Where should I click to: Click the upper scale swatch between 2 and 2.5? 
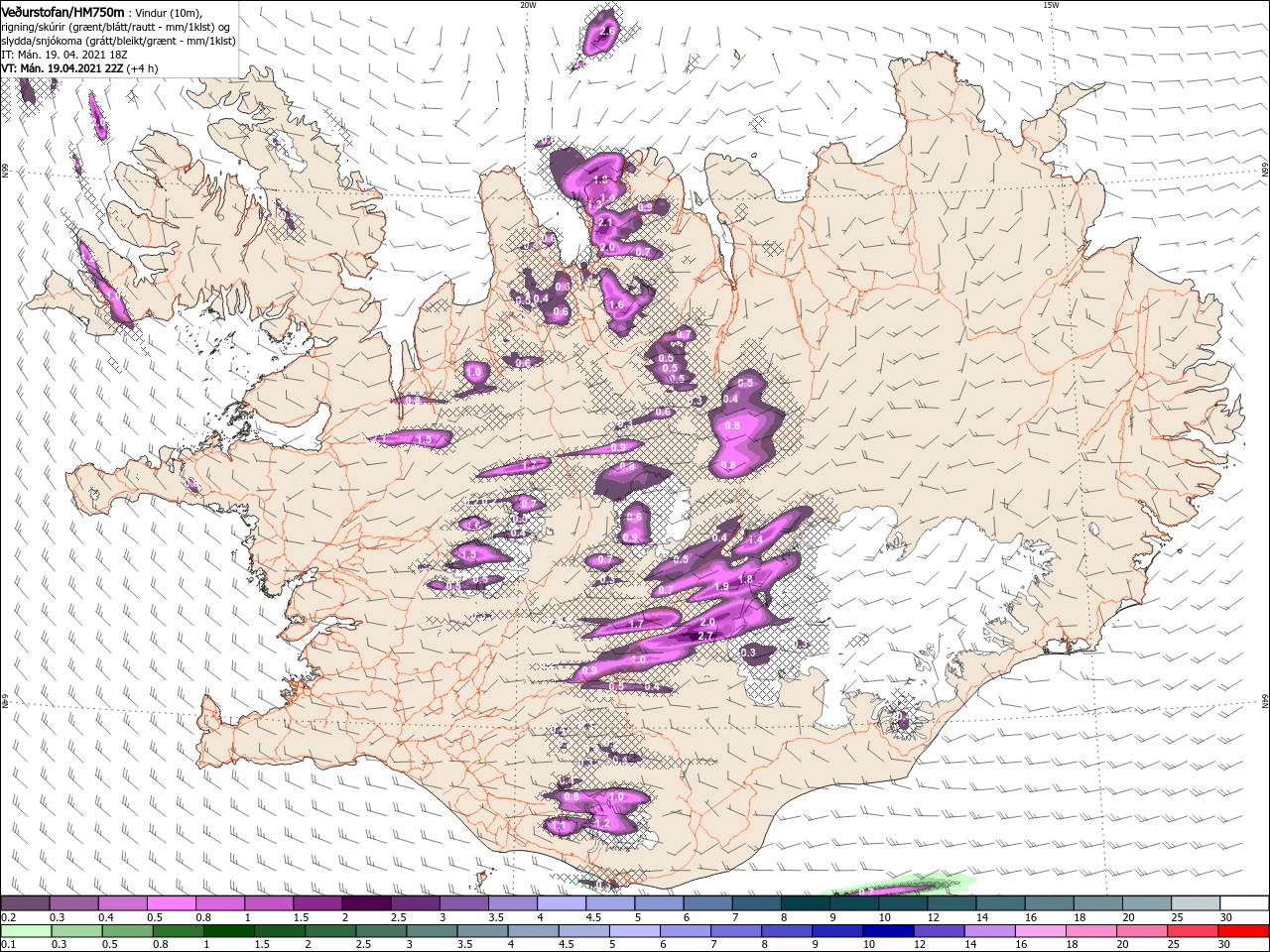click(x=366, y=903)
